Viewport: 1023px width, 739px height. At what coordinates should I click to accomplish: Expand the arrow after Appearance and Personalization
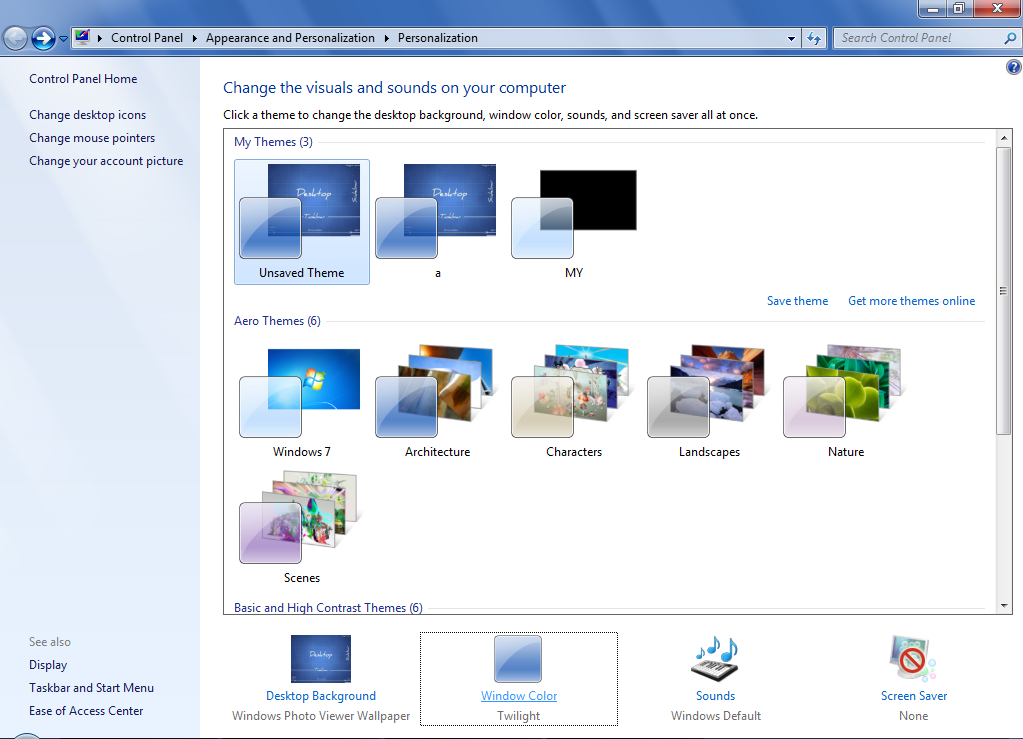(x=386, y=38)
